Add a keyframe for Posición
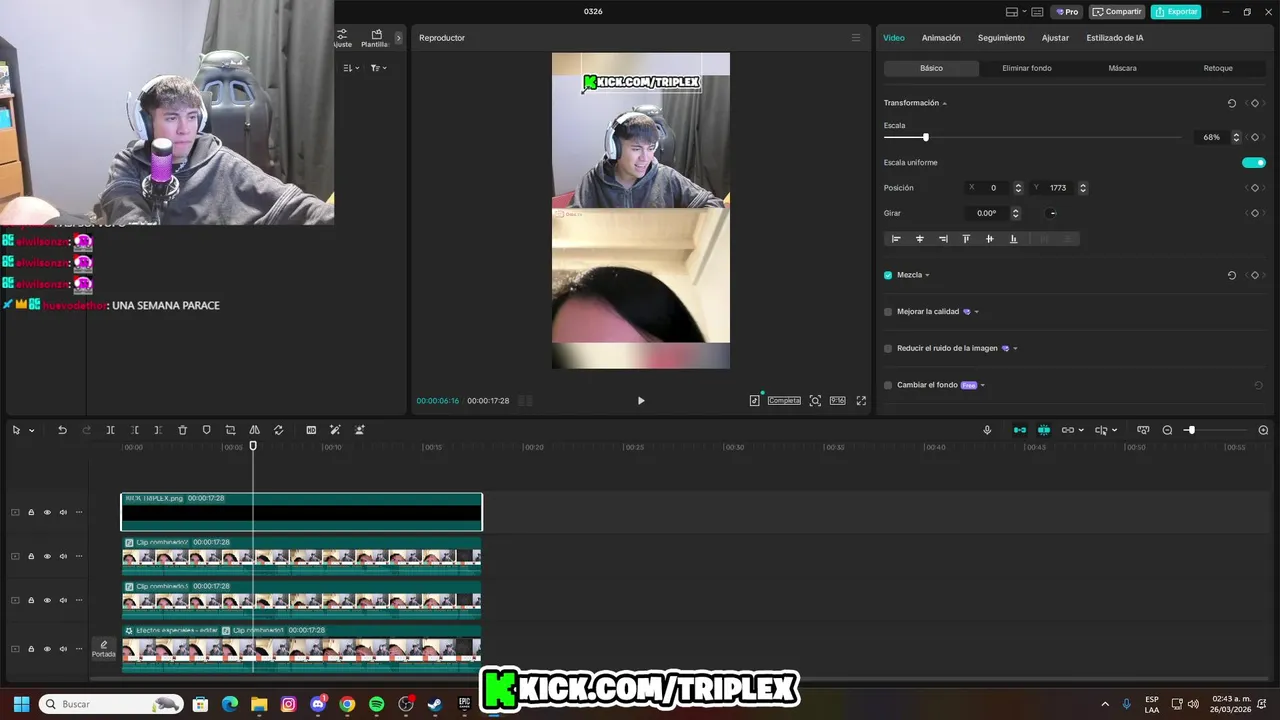The height and width of the screenshot is (720, 1280). tap(1255, 187)
